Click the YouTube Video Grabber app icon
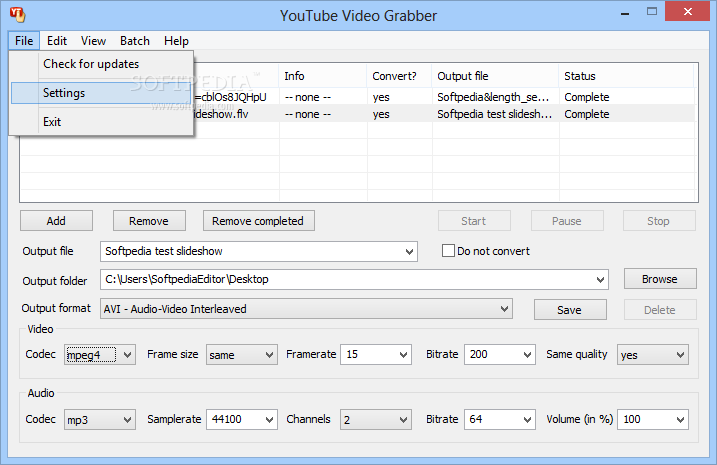This screenshot has height=465, width=717. coord(17,15)
